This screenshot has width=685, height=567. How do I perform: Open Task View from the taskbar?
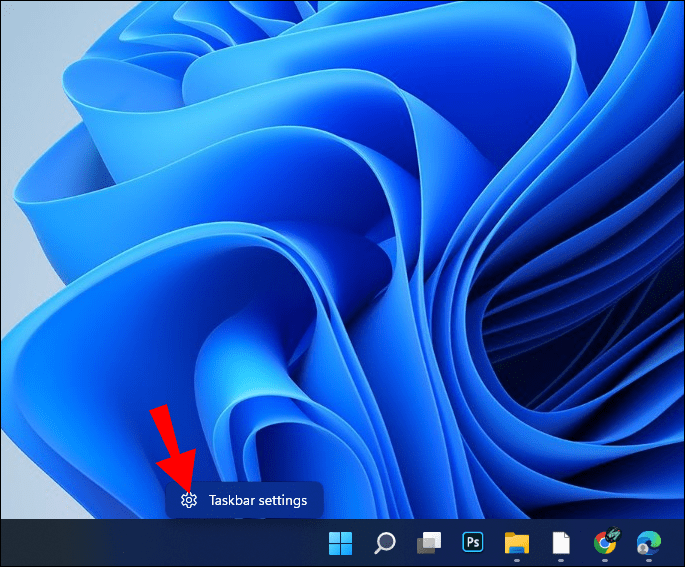pos(429,543)
